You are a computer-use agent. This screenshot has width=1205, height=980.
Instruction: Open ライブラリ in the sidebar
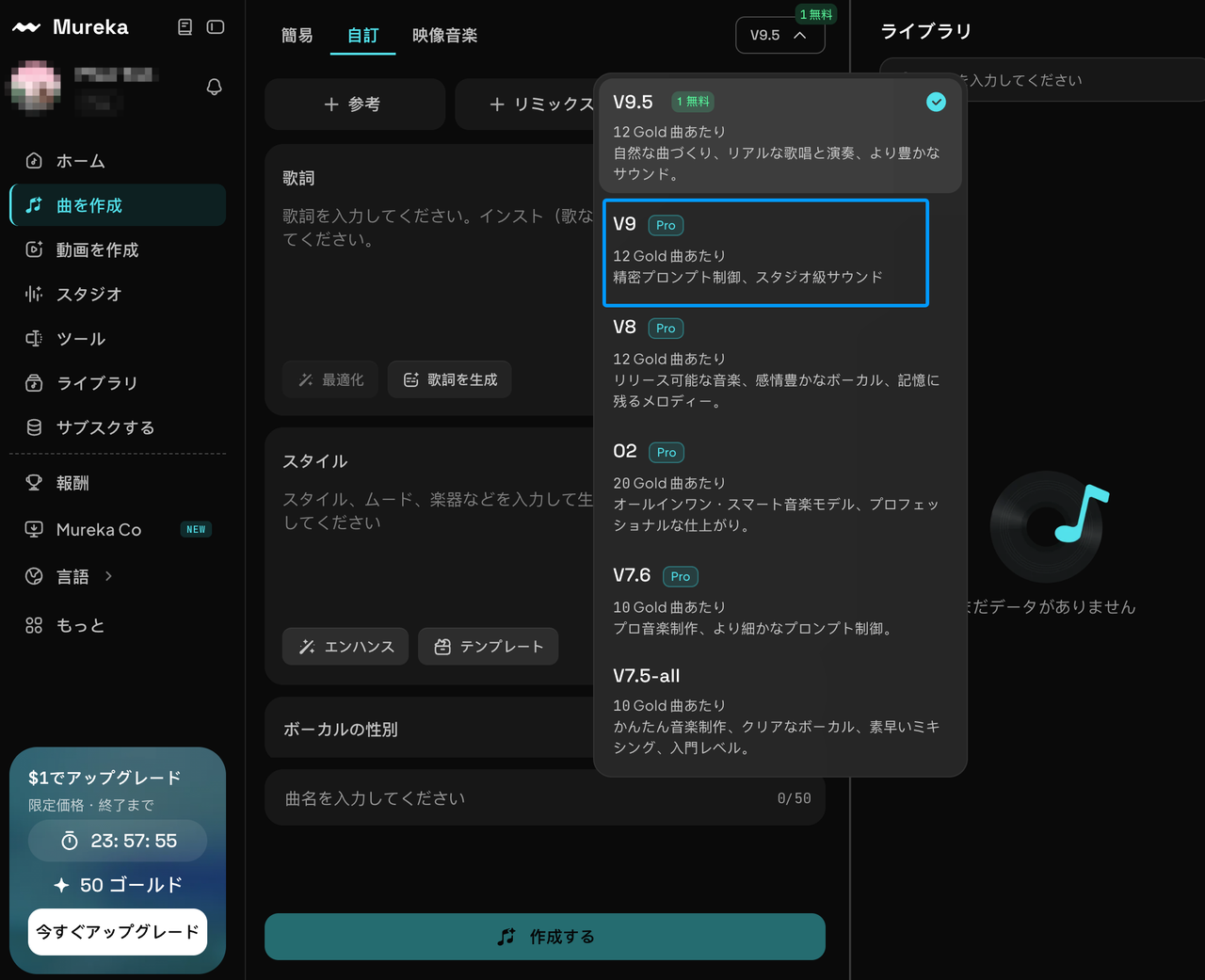pos(118,383)
